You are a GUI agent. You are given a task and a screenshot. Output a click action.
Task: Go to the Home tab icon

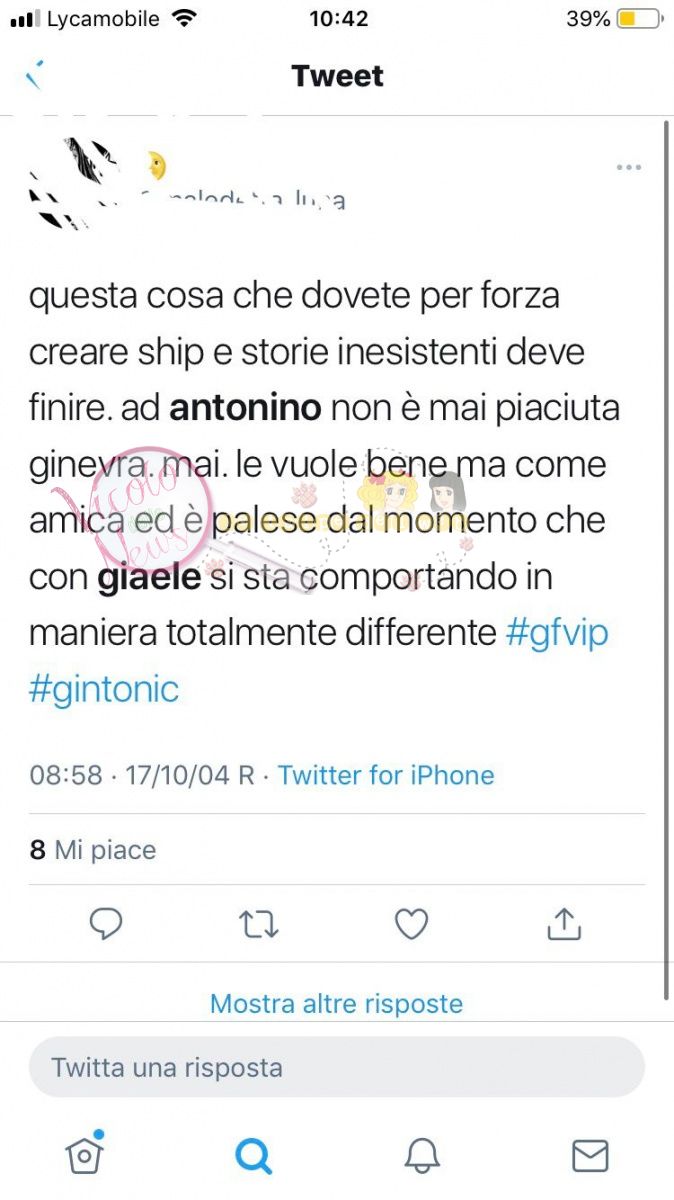[85, 1154]
